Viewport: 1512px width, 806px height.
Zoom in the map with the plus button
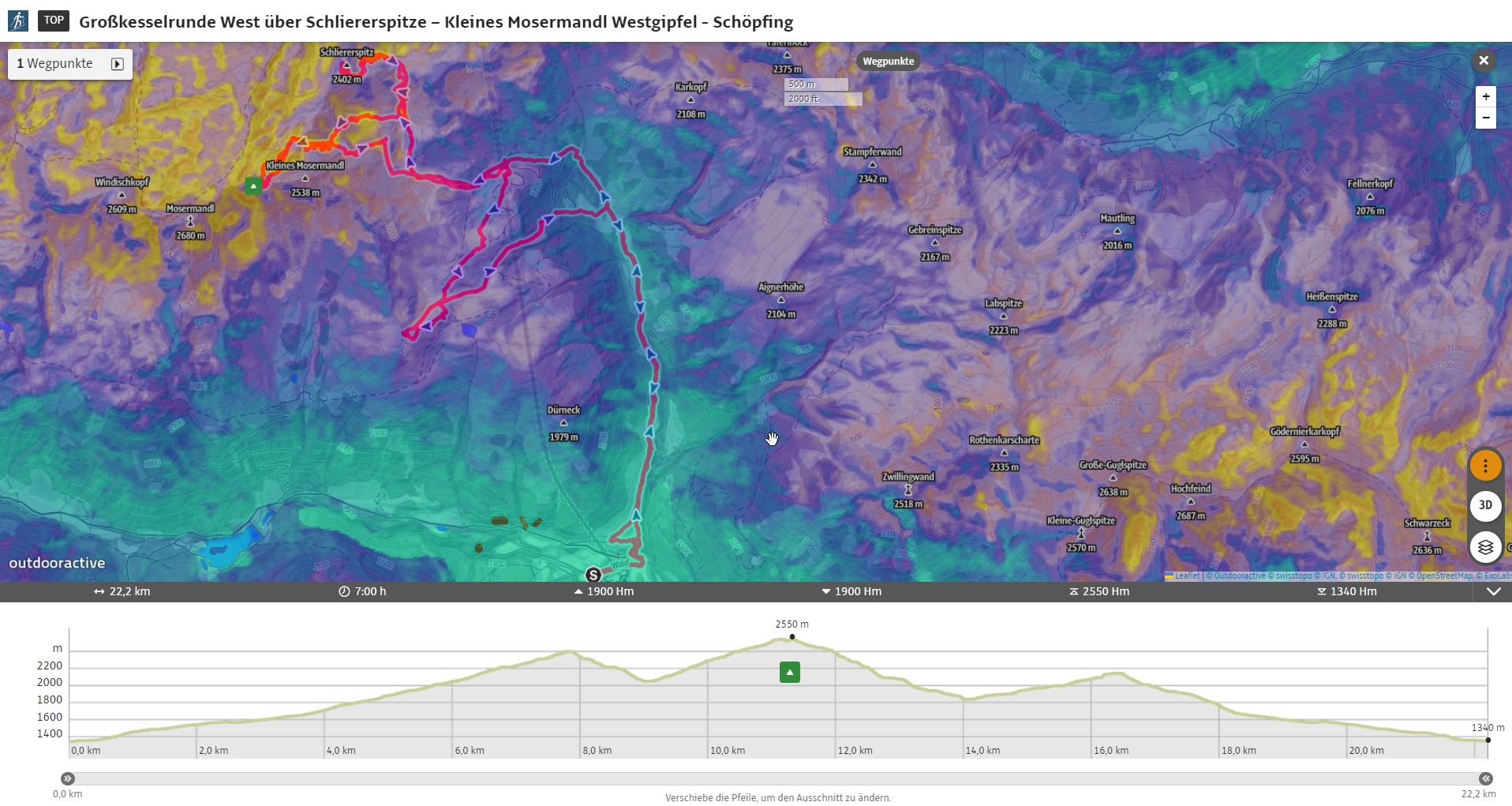click(1486, 96)
